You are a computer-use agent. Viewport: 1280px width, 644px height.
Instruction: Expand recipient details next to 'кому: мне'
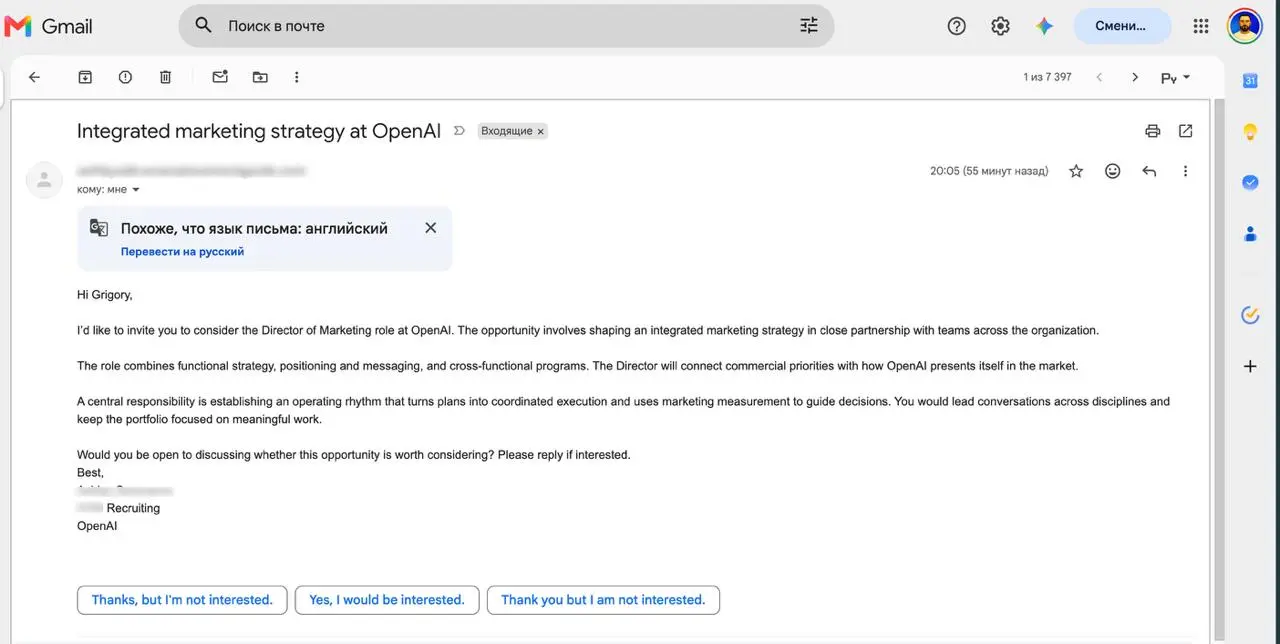(x=136, y=189)
